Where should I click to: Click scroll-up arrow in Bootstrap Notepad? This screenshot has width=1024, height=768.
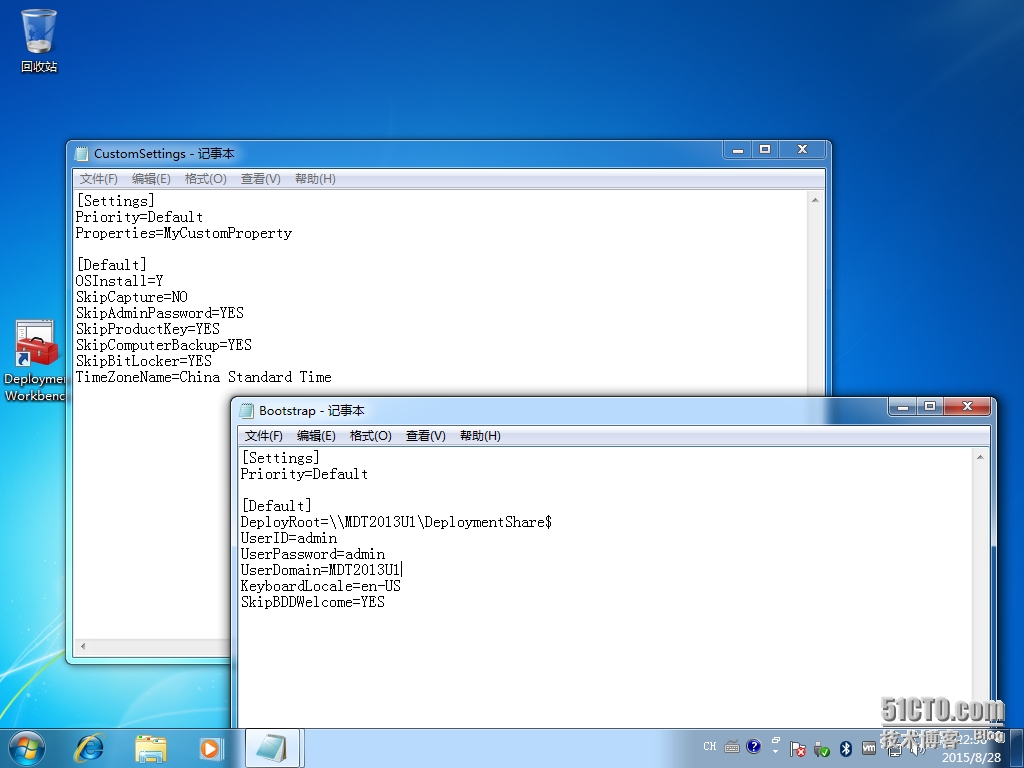tap(980, 457)
